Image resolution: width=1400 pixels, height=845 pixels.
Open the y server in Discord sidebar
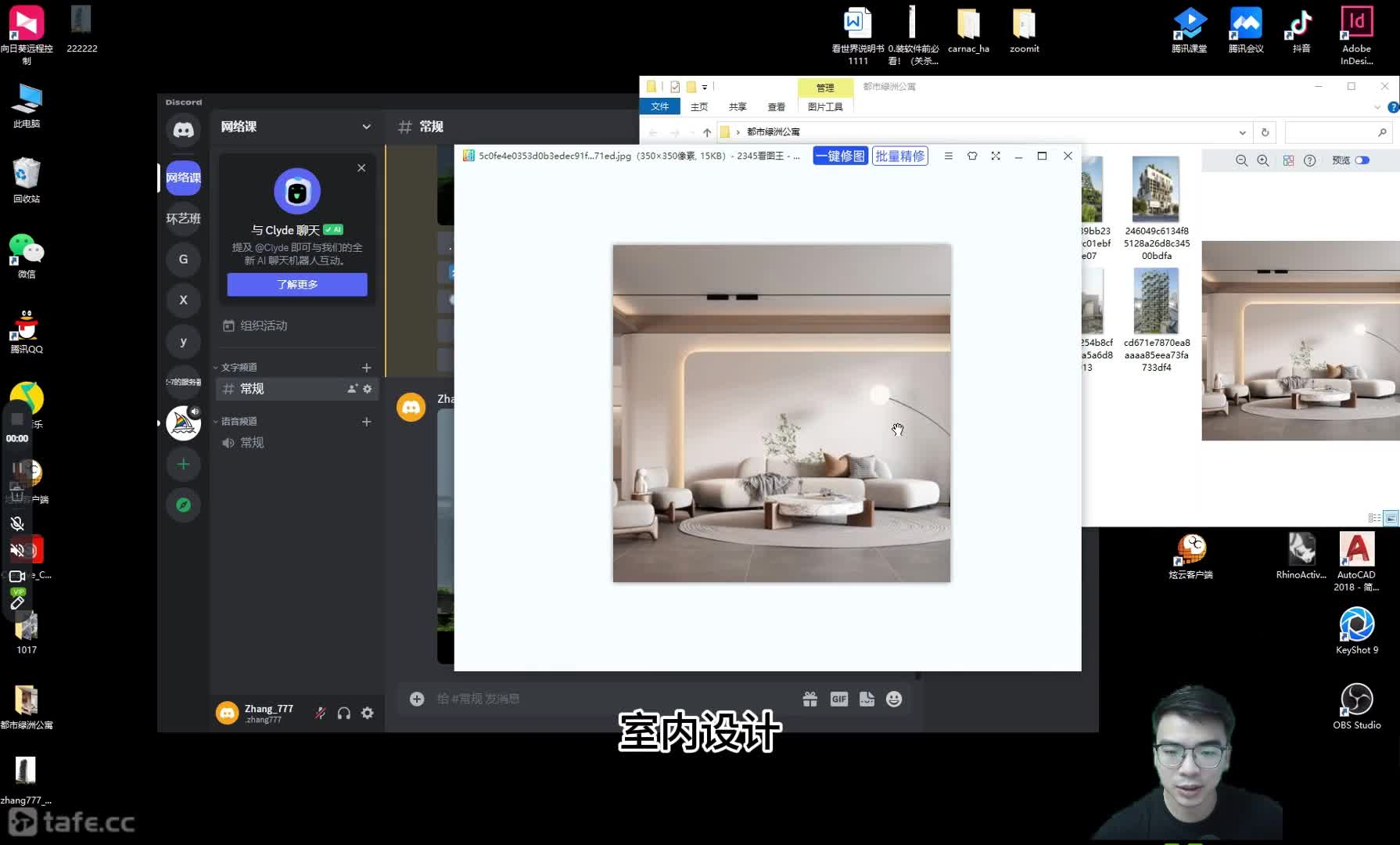(x=183, y=341)
